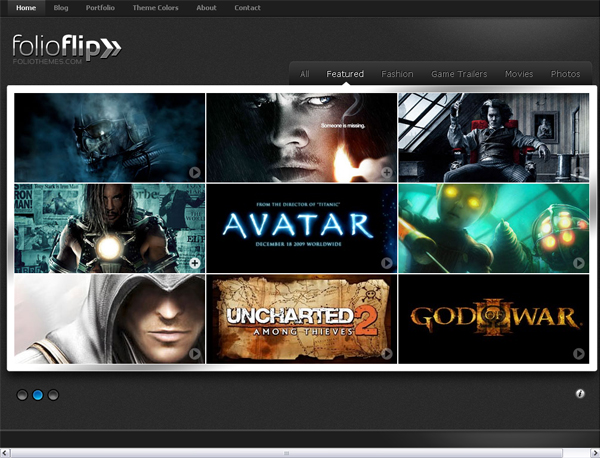
Task: Switch to the Fashion category
Action: pyautogui.click(x=397, y=74)
